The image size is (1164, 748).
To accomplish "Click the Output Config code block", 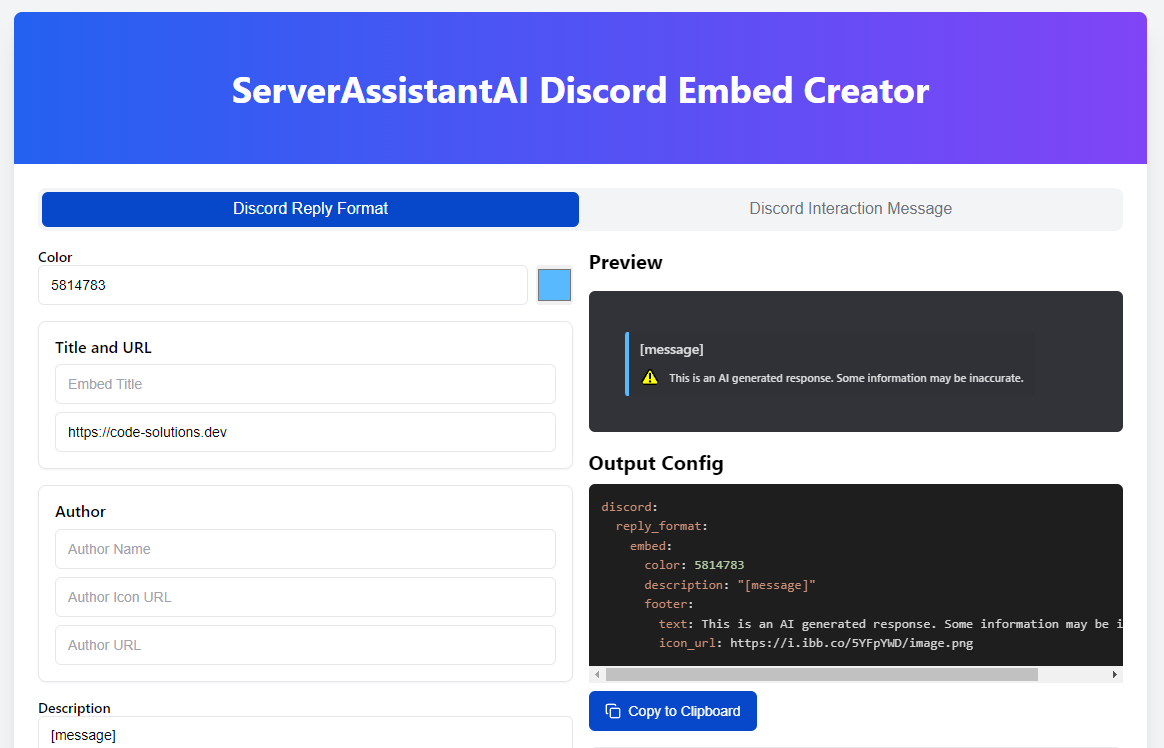I will coord(855,575).
